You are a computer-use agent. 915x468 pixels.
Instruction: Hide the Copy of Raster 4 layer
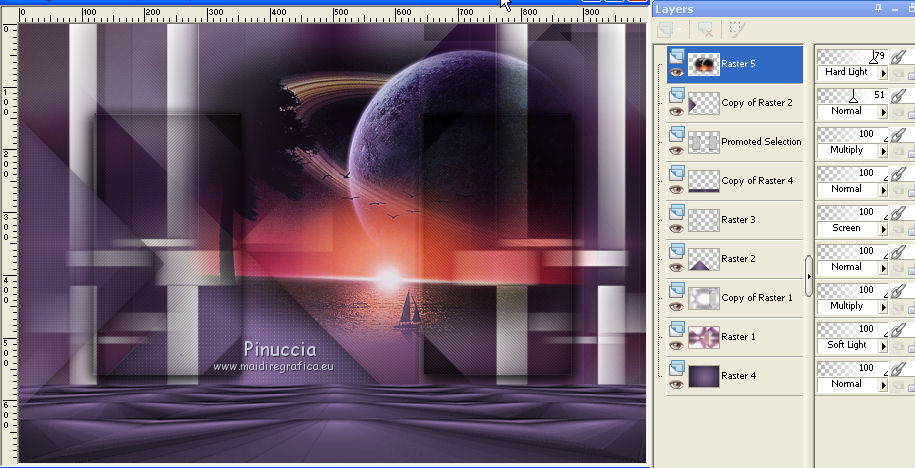(x=676, y=190)
